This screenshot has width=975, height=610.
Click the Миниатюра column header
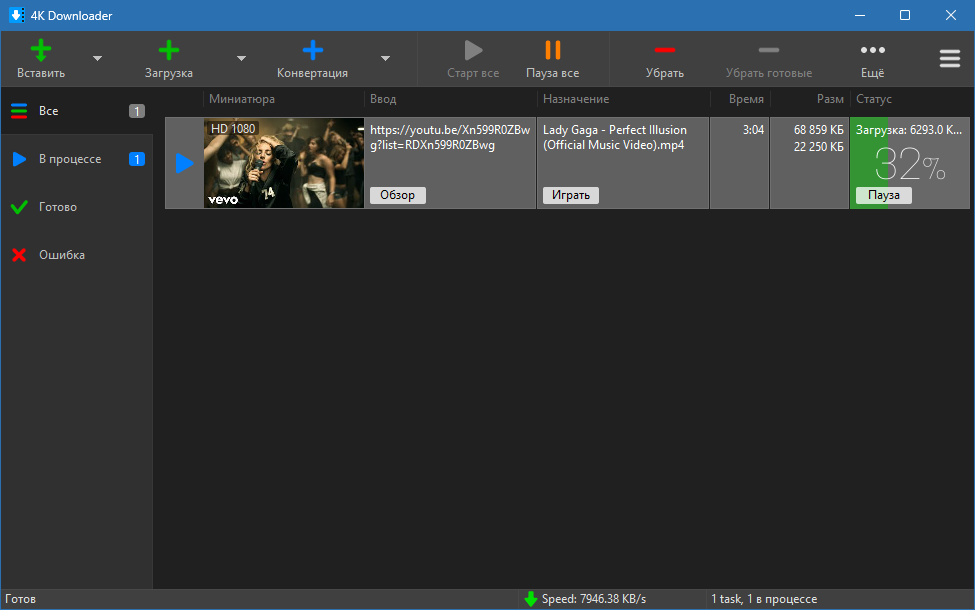coord(242,99)
